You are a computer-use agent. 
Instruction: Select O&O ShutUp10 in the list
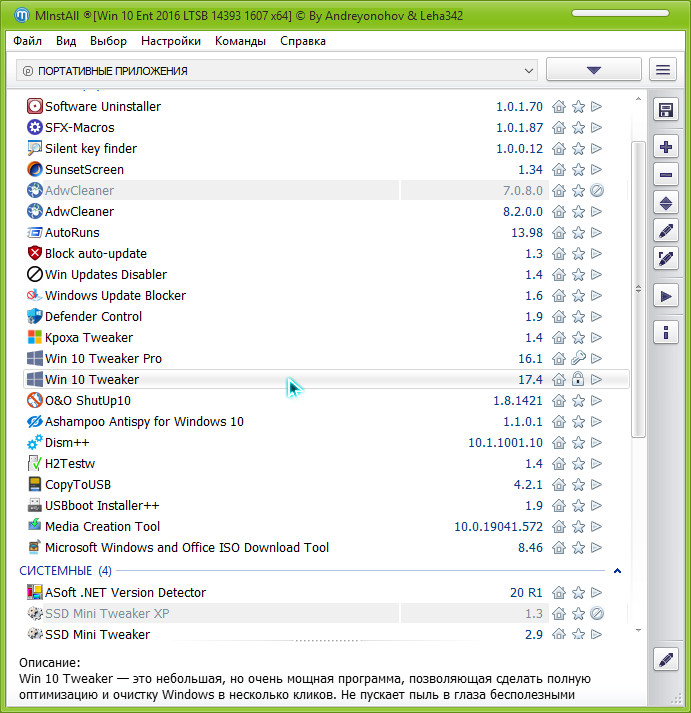point(88,401)
